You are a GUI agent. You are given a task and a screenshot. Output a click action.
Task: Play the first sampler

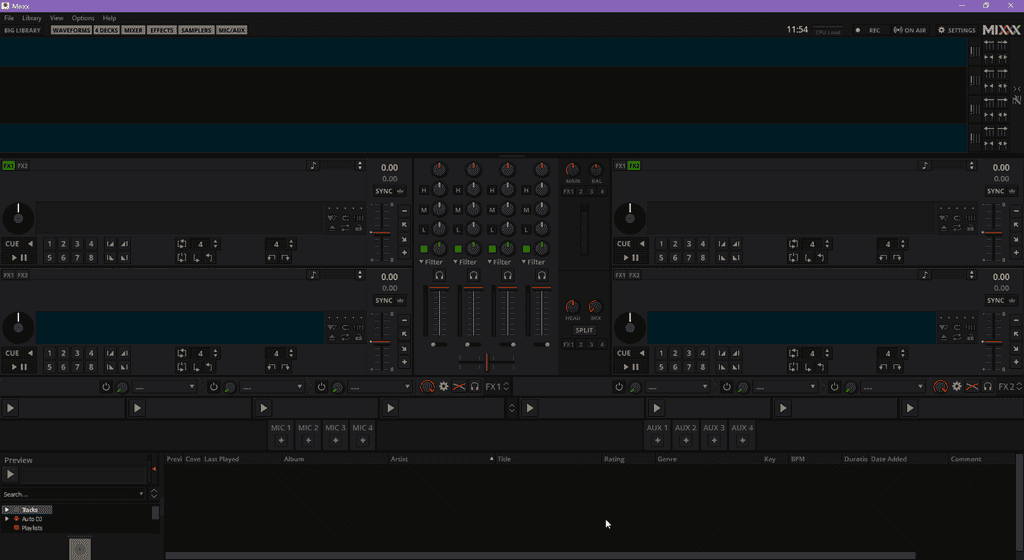[x=10, y=408]
